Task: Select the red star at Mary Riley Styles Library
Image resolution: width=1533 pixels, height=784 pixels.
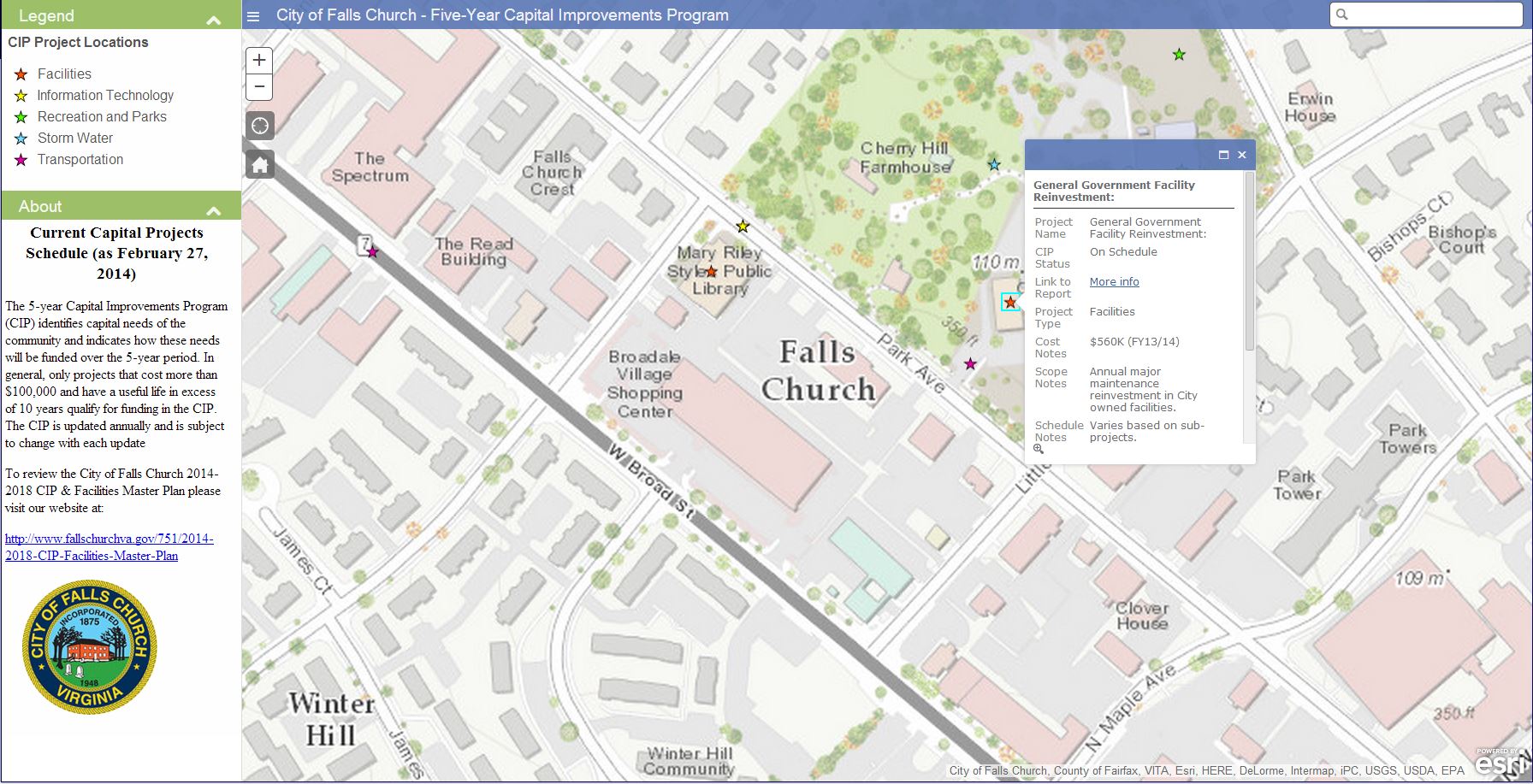Action: [711, 272]
